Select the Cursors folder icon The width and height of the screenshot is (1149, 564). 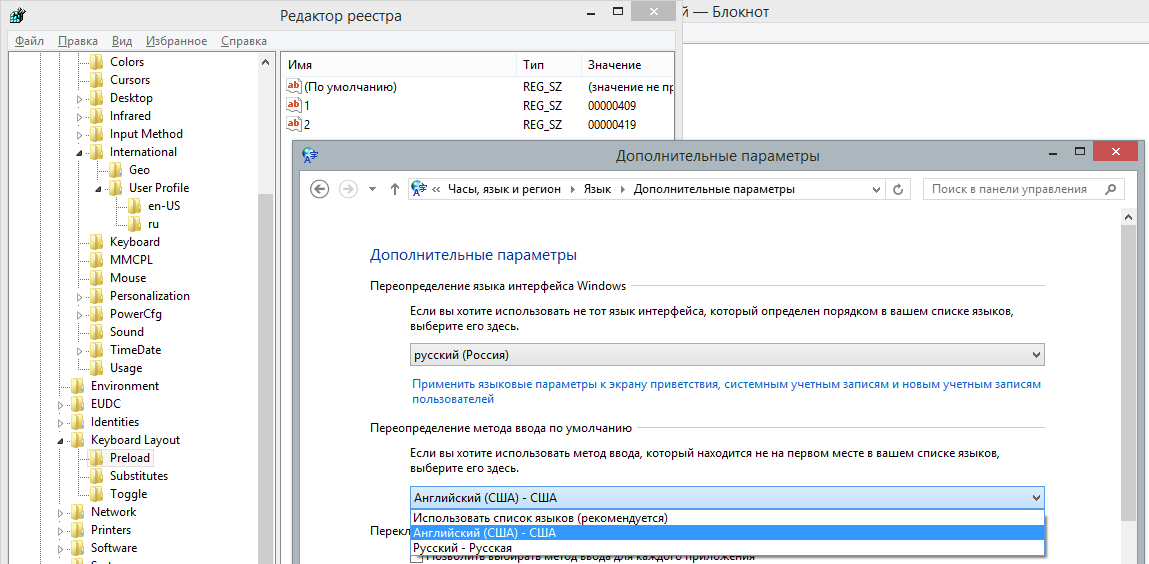97,80
